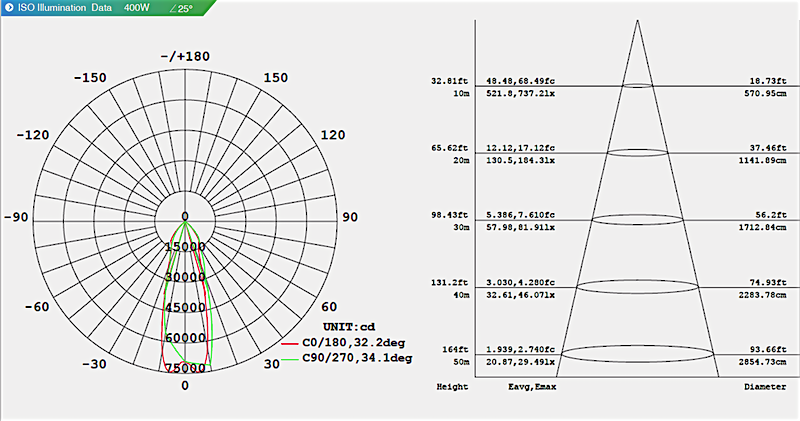This screenshot has height=421, width=800.
Task: Click the 98.43ft height label
Action: coord(450,215)
